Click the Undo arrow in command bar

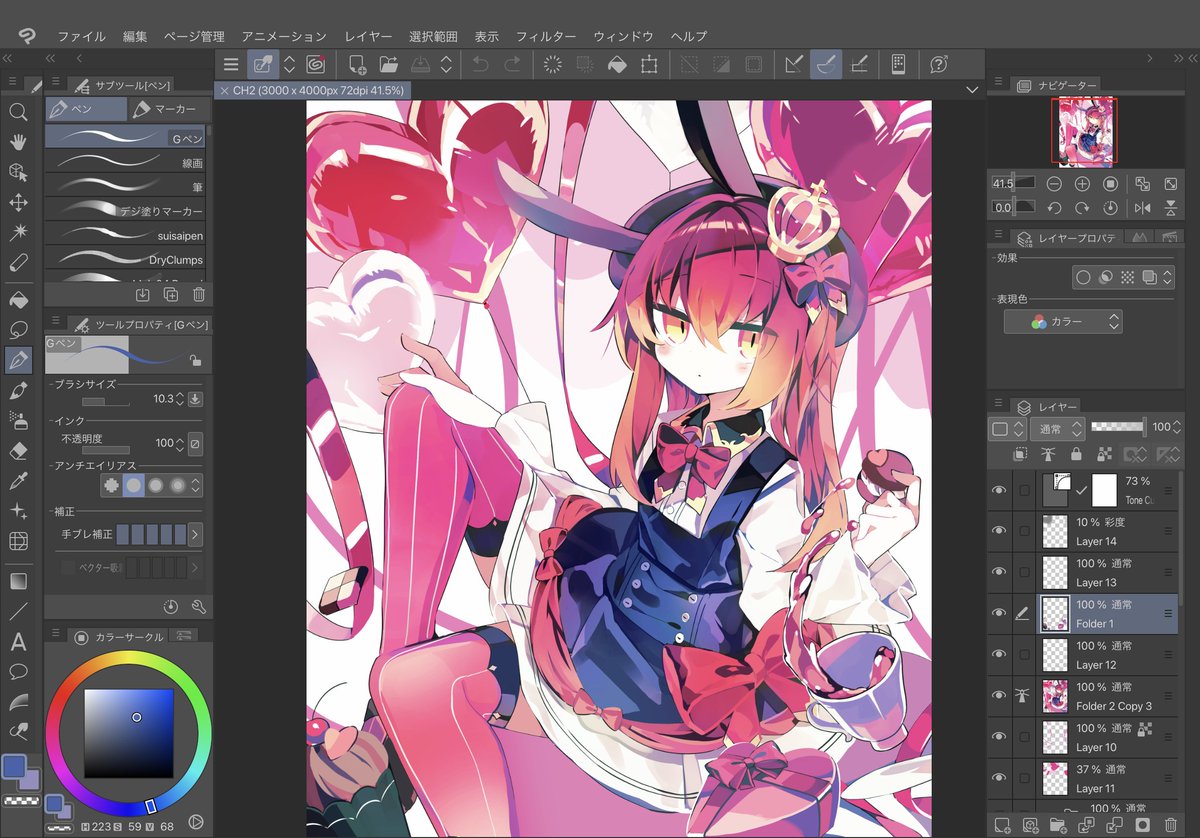(480, 64)
